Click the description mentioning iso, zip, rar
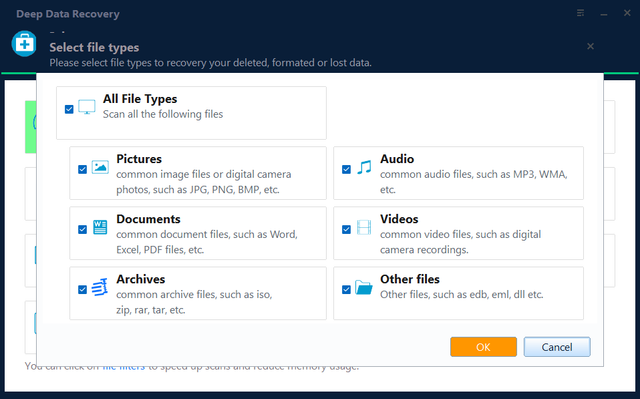 [194, 302]
